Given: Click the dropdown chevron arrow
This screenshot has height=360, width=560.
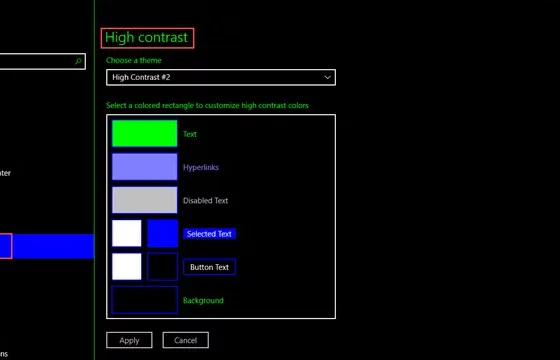Looking at the screenshot, I should click(x=327, y=77).
